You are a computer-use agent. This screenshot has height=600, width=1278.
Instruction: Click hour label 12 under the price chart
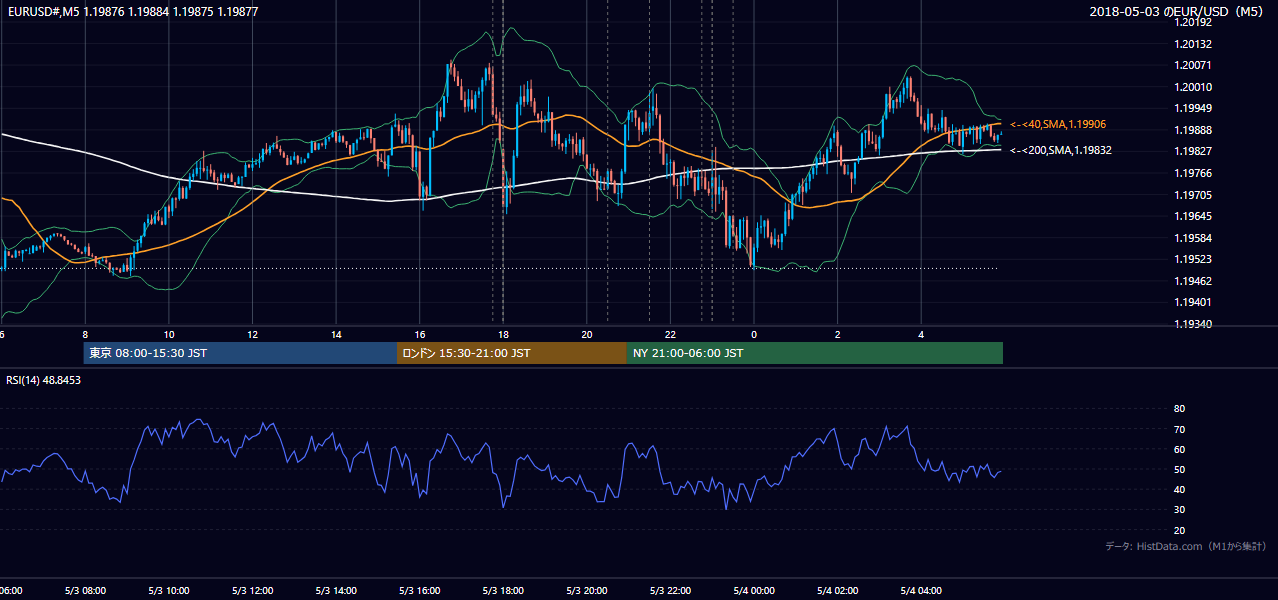pos(252,334)
